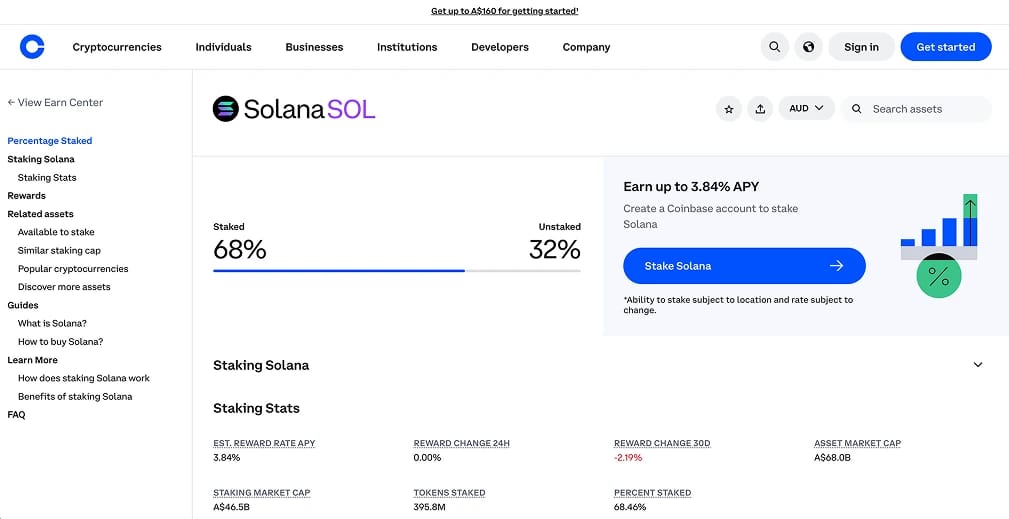1009x519 pixels.
Task: Click the A$46.5B staking cap value
Action: click(x=231, y=507)
